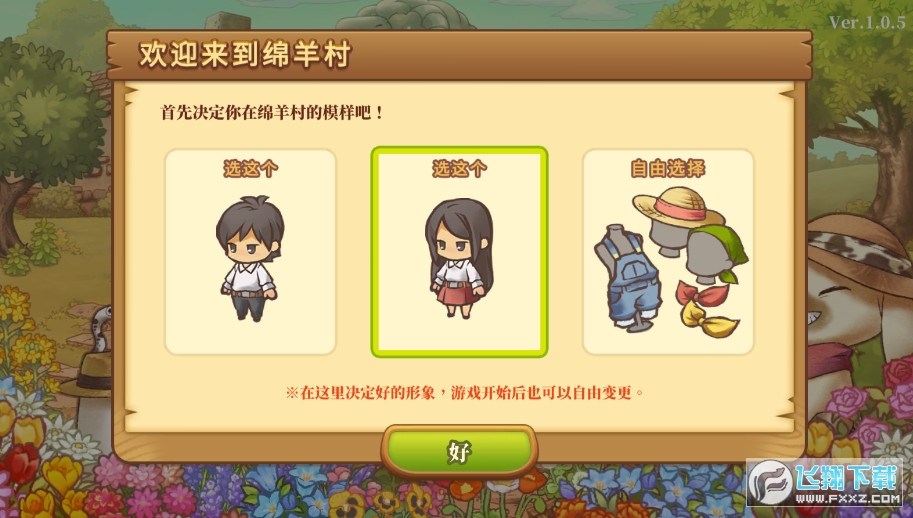913x518 pixels.
Task: Click the 飞翔下载 watermark logo
Action: 824,482
